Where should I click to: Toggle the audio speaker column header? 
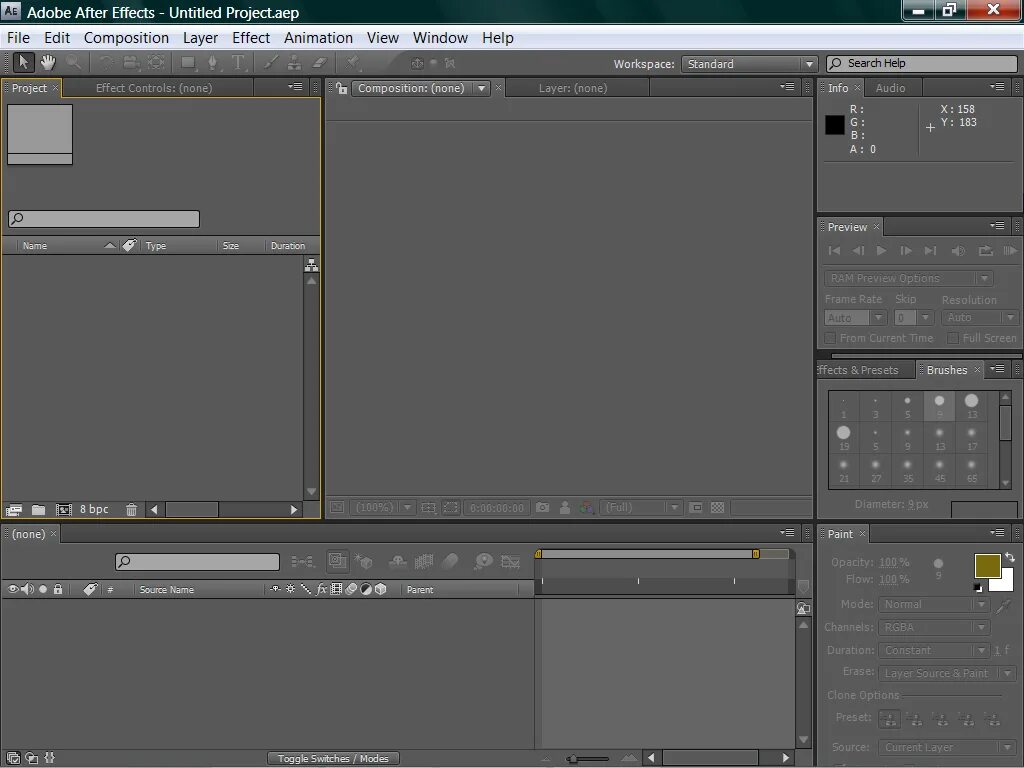tap(27, 589)
